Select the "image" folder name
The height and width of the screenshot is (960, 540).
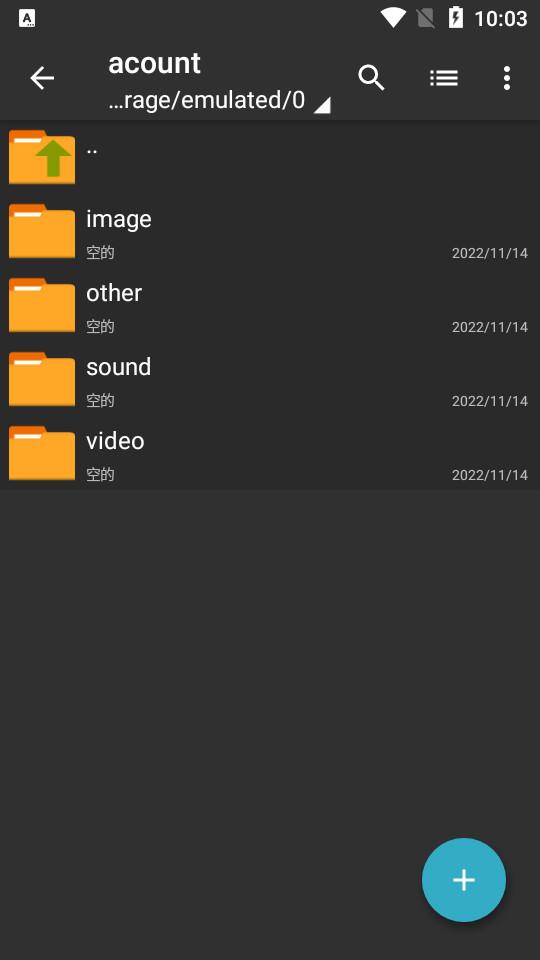click(119, 219)
